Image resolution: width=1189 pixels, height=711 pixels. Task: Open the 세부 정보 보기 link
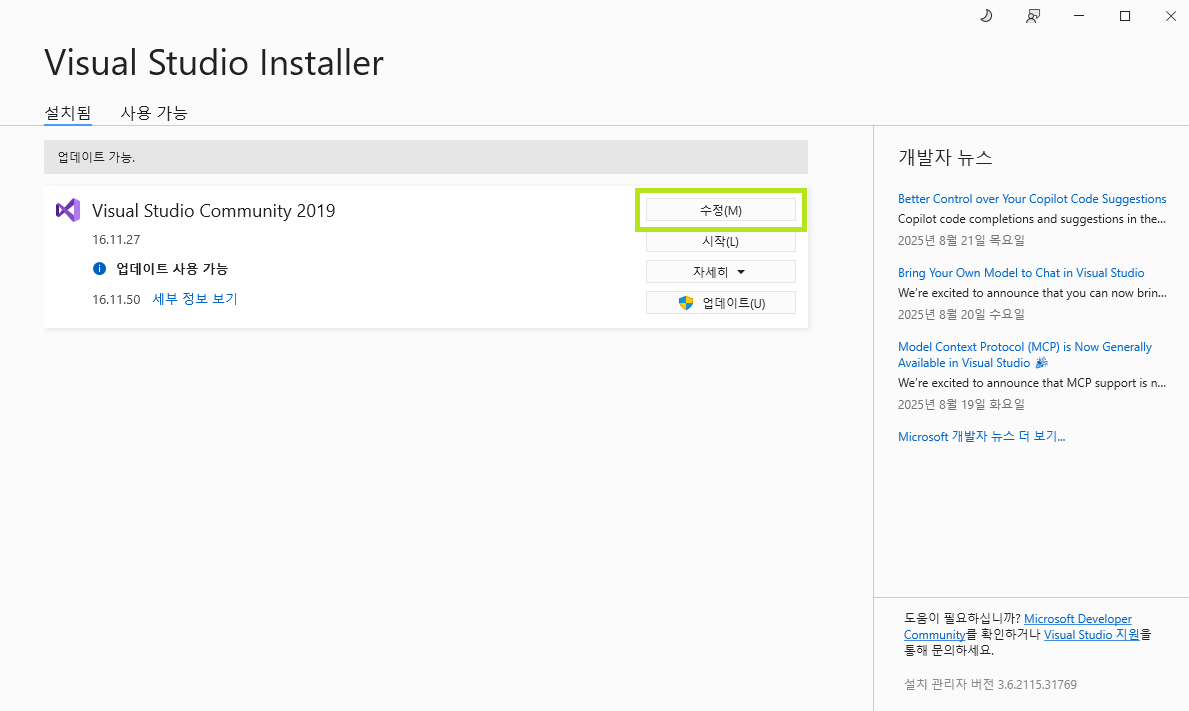pos(195,299)
